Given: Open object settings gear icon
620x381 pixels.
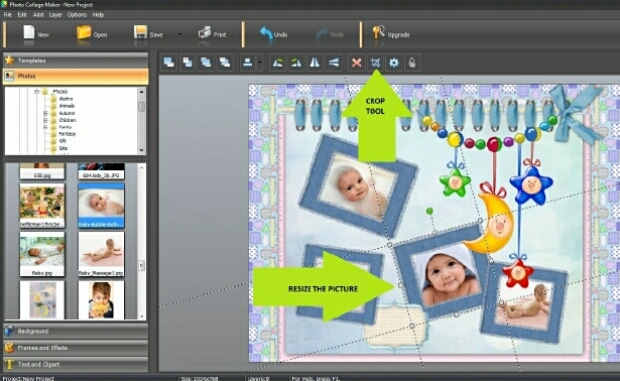Looking at the screenshot, I should pyautogui.click(x=394, y=62).
